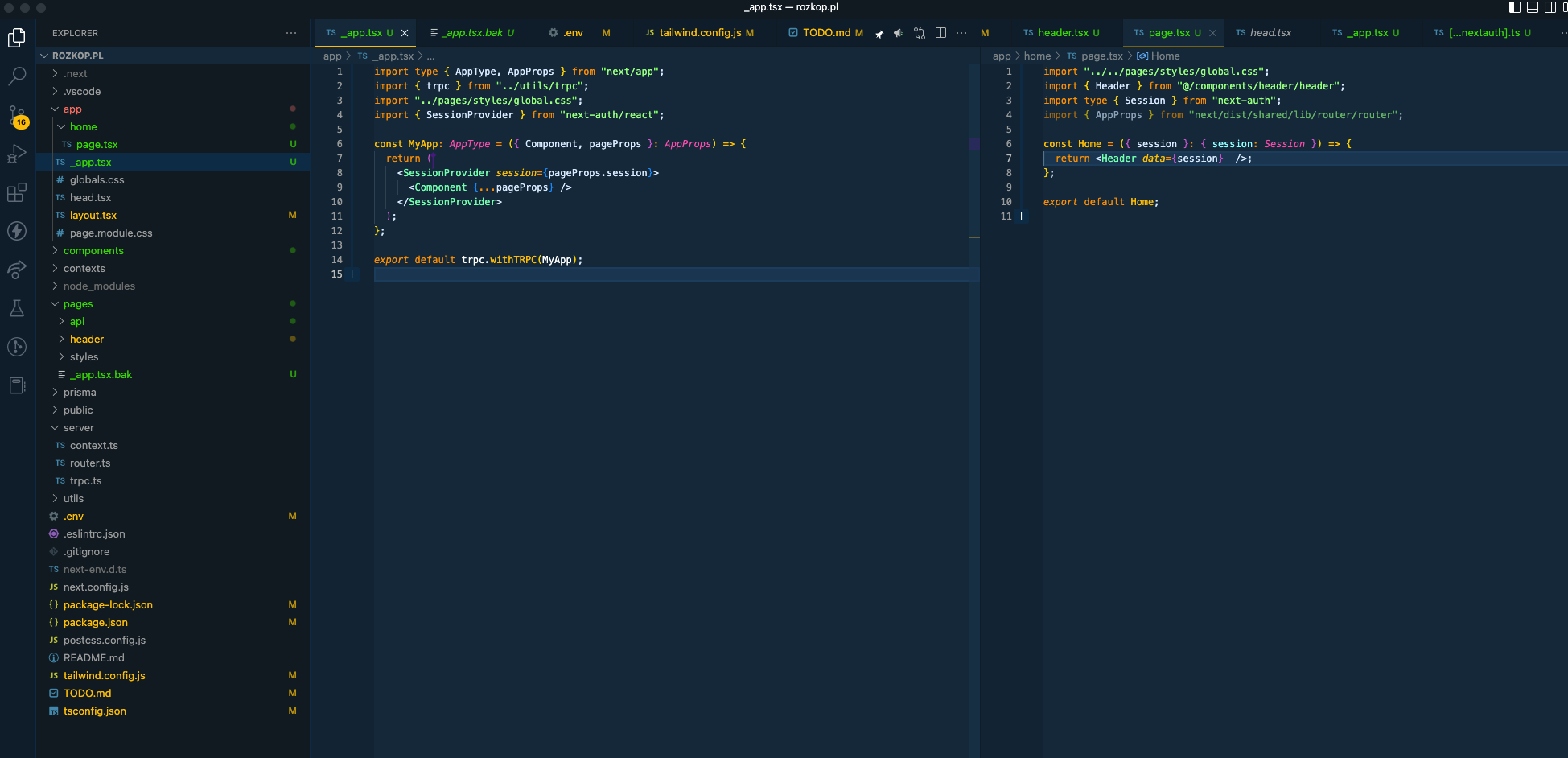1568x758 pixels.
Task: Click the Split Editor Right icon
Action: click(x=940, y=33)
